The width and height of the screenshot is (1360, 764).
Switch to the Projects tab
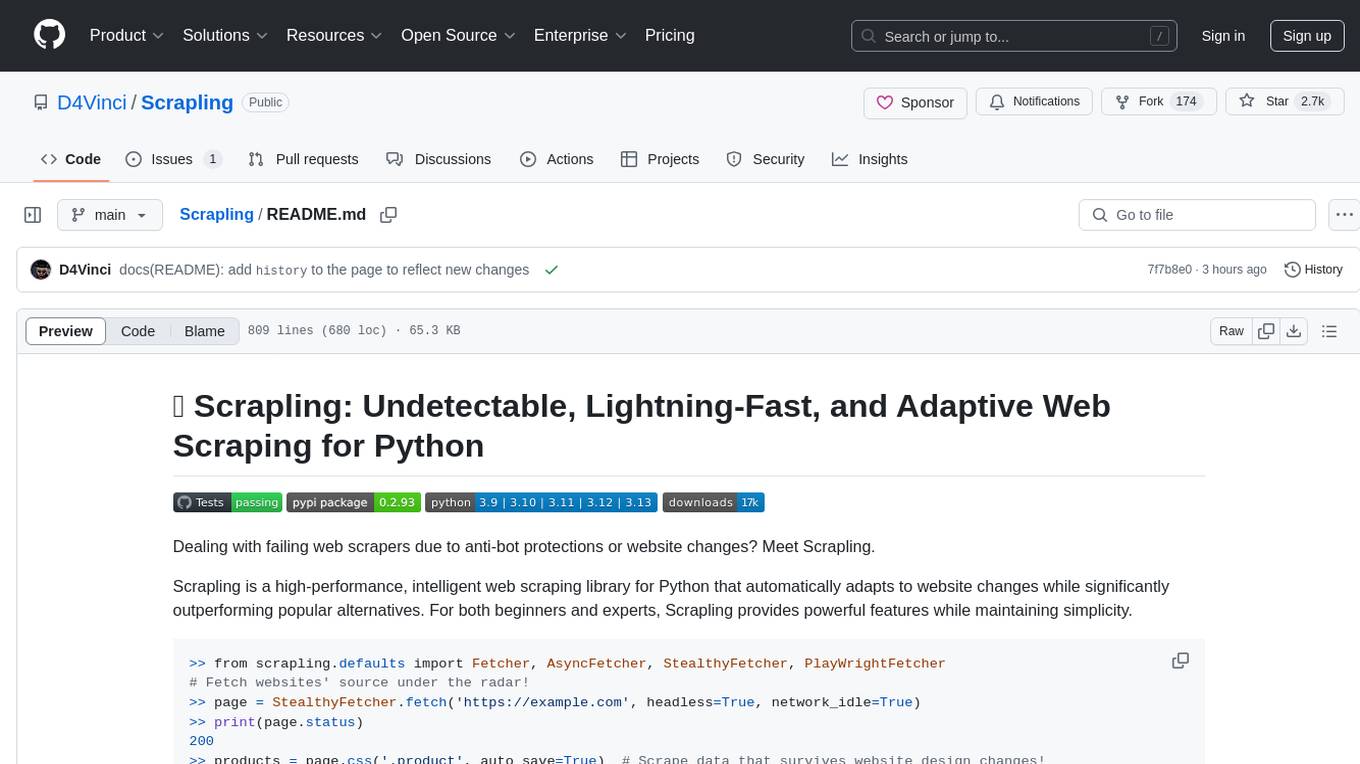[x=660, y=159]
